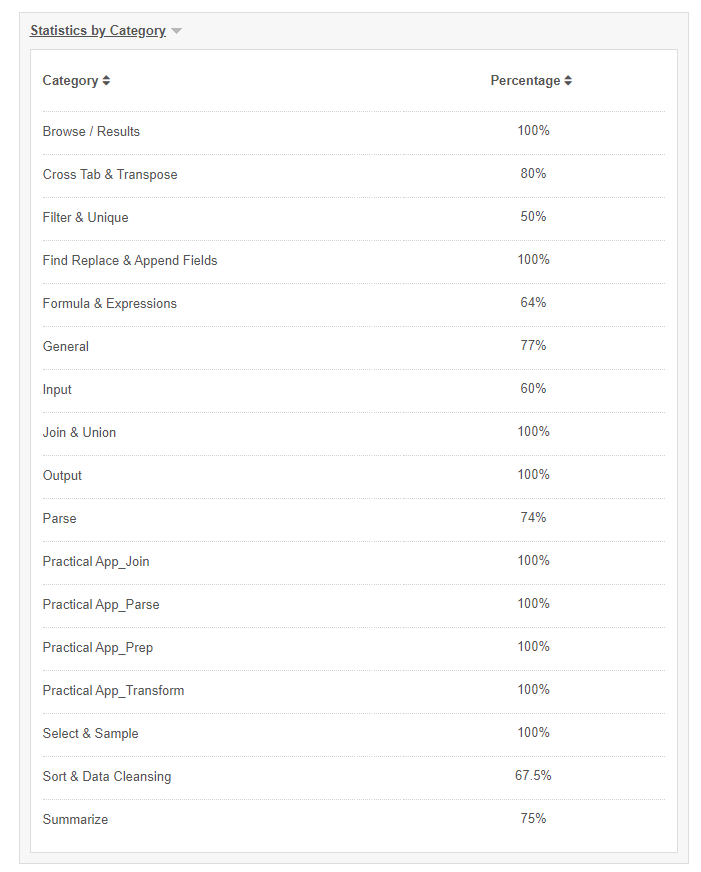
Task: Select the Browse / Results category
Action: pos(91,131)
